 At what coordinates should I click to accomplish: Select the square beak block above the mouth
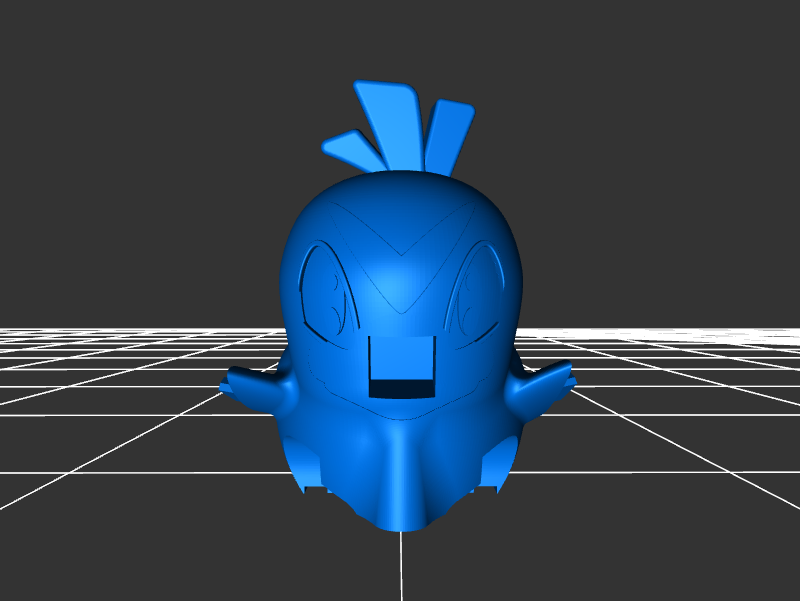[402, 358]
